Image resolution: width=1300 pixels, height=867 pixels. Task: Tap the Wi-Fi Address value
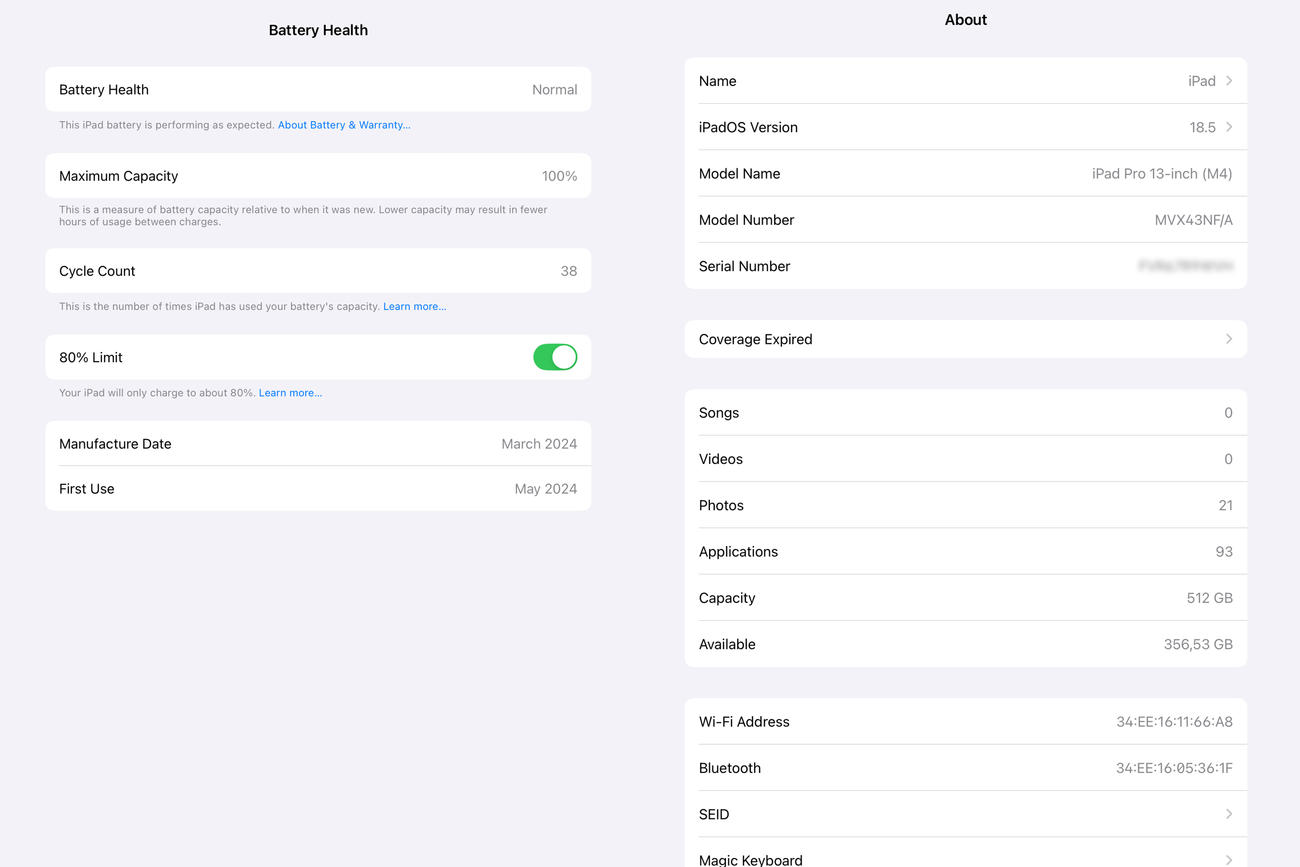tap(1174, 722)
